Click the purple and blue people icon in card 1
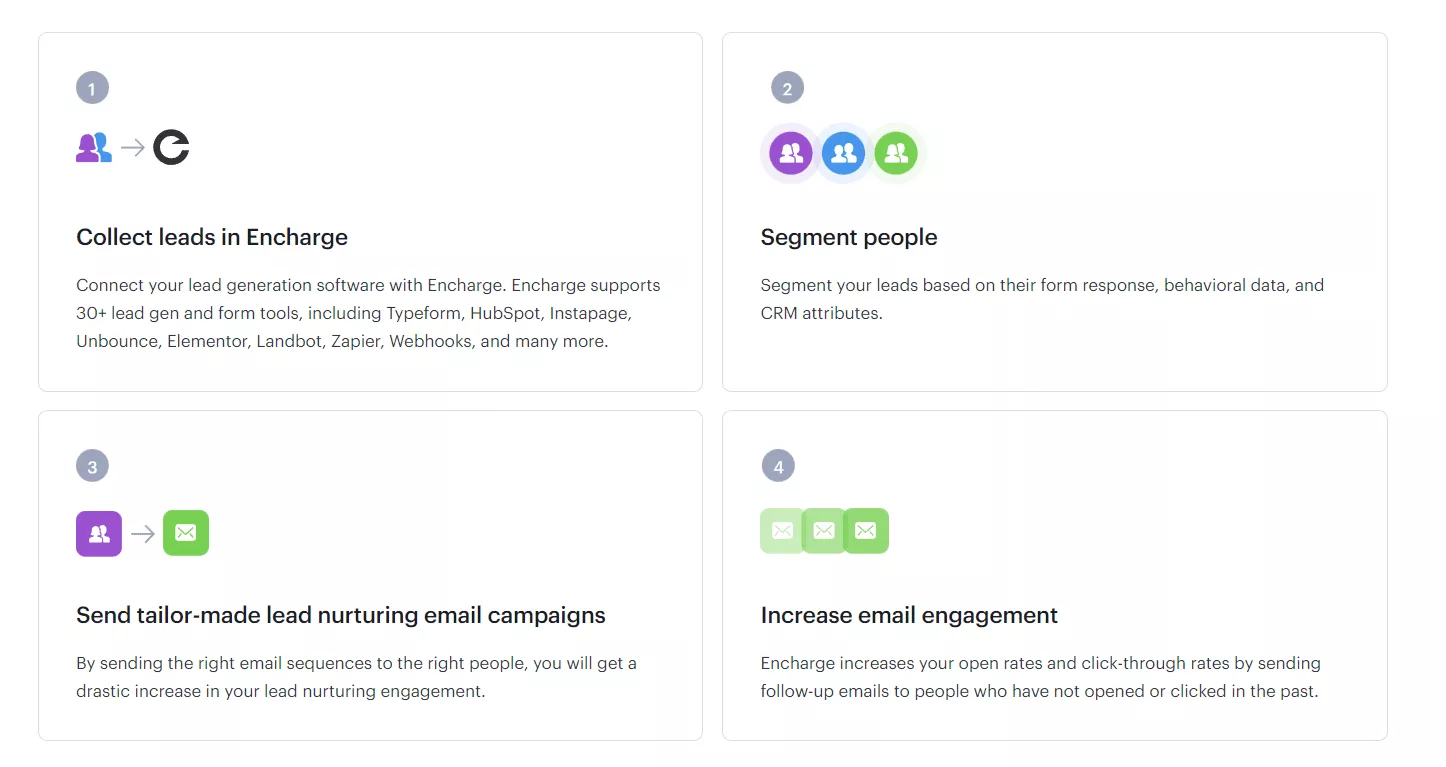The height and width of the screenshot is (767, 1446). [x=94, y=148]
